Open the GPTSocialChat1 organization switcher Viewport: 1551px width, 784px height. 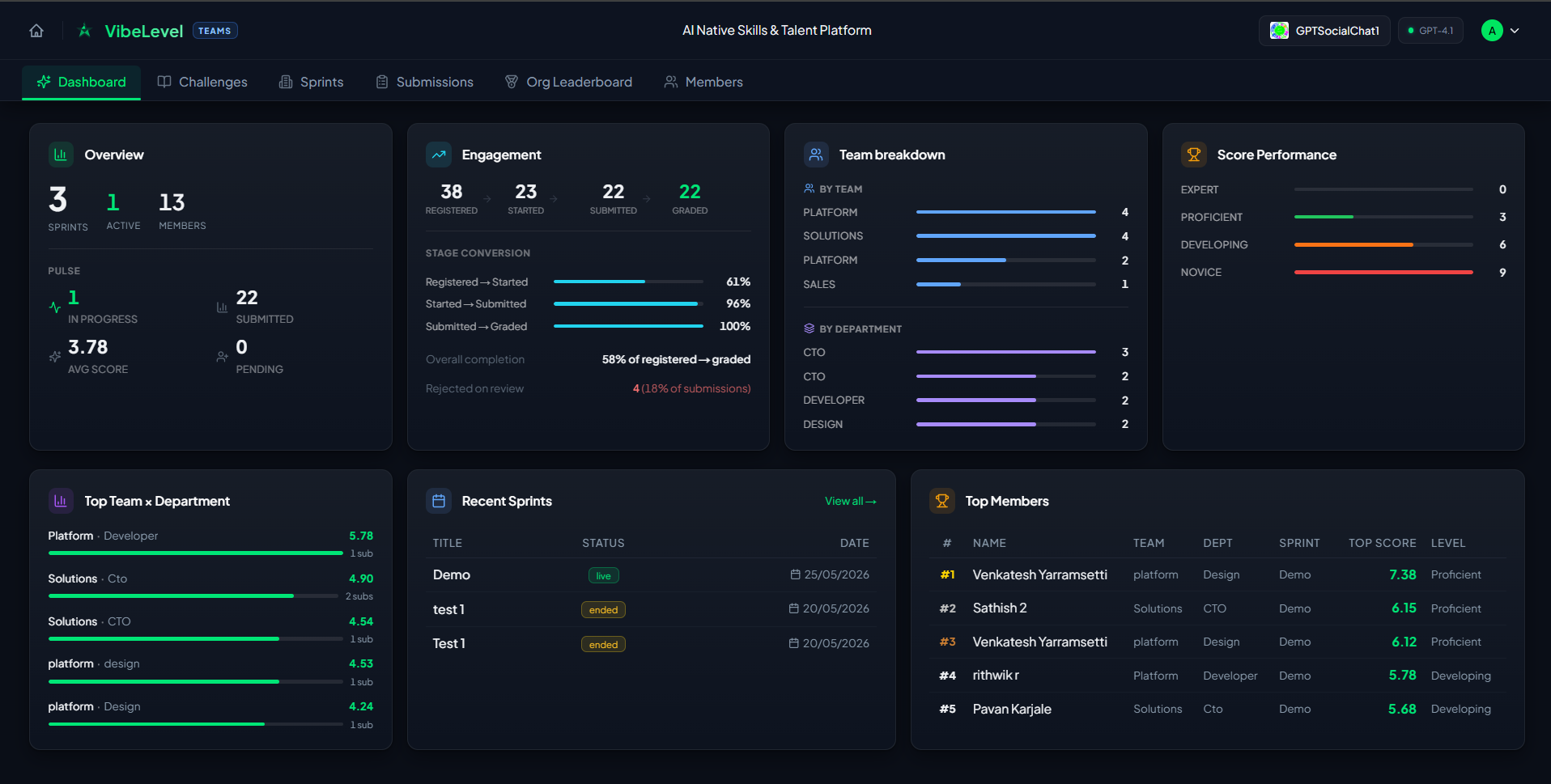tap(1324, 31)
